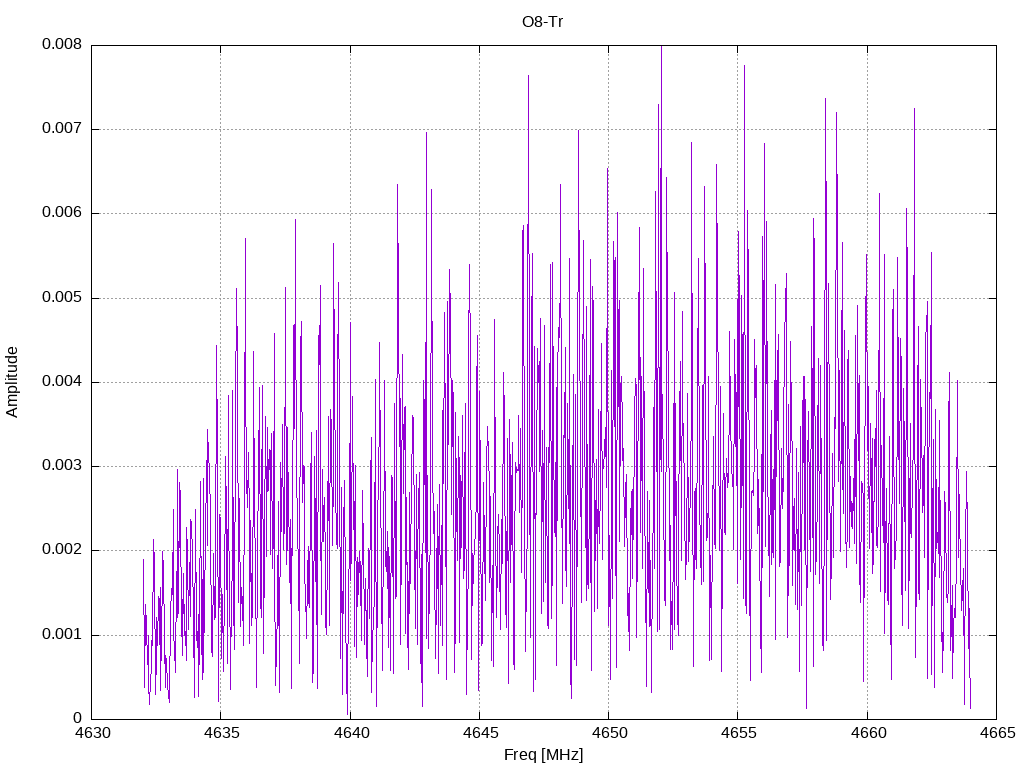The height and width of the screenshot is (768, 1024).
Task: Click the plot title O8-Tr
Action: tap(542, 22)
